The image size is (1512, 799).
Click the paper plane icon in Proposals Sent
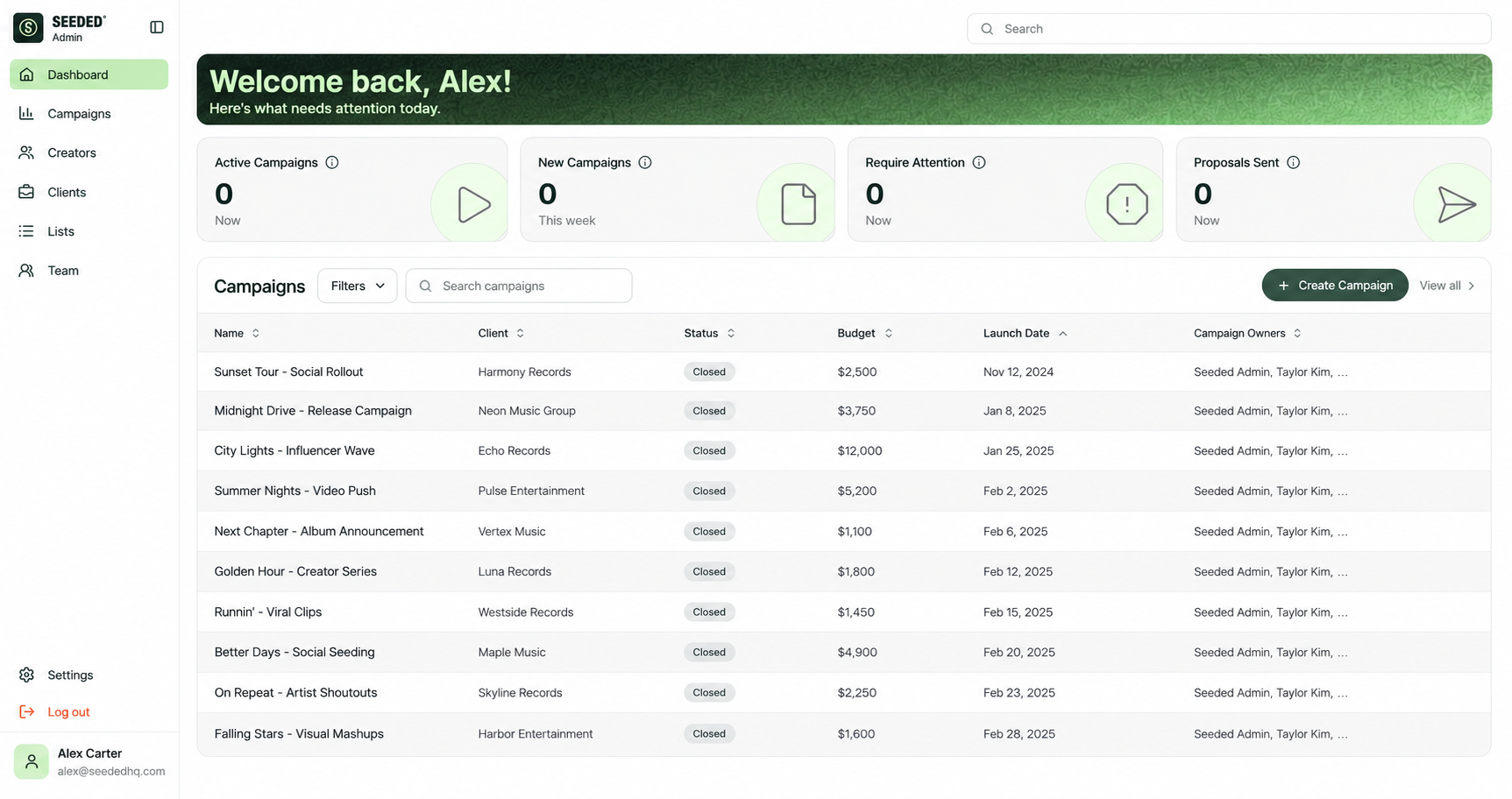(x=1457, y=204)
